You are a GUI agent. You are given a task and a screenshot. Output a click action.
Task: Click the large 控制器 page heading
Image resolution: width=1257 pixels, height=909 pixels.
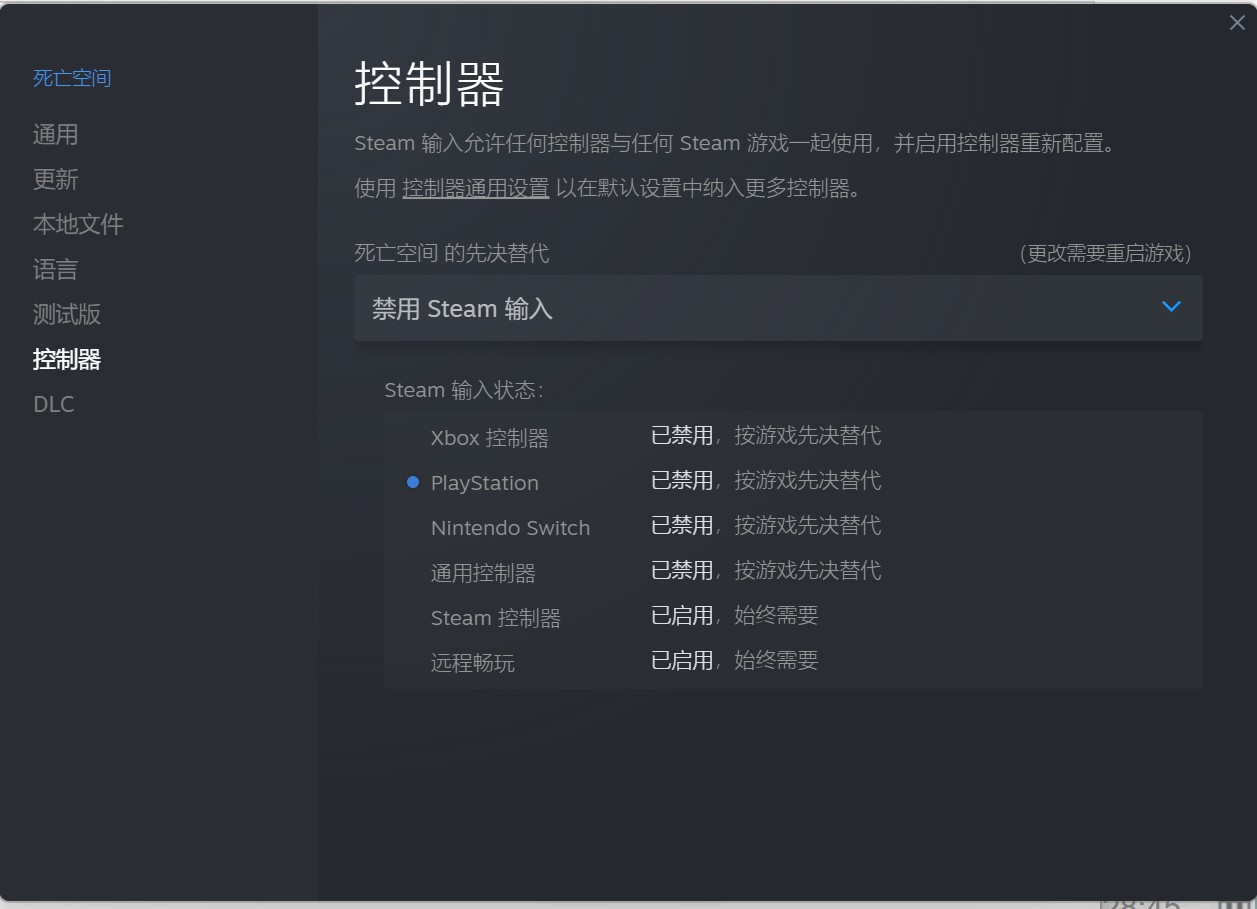coord(429,84)
